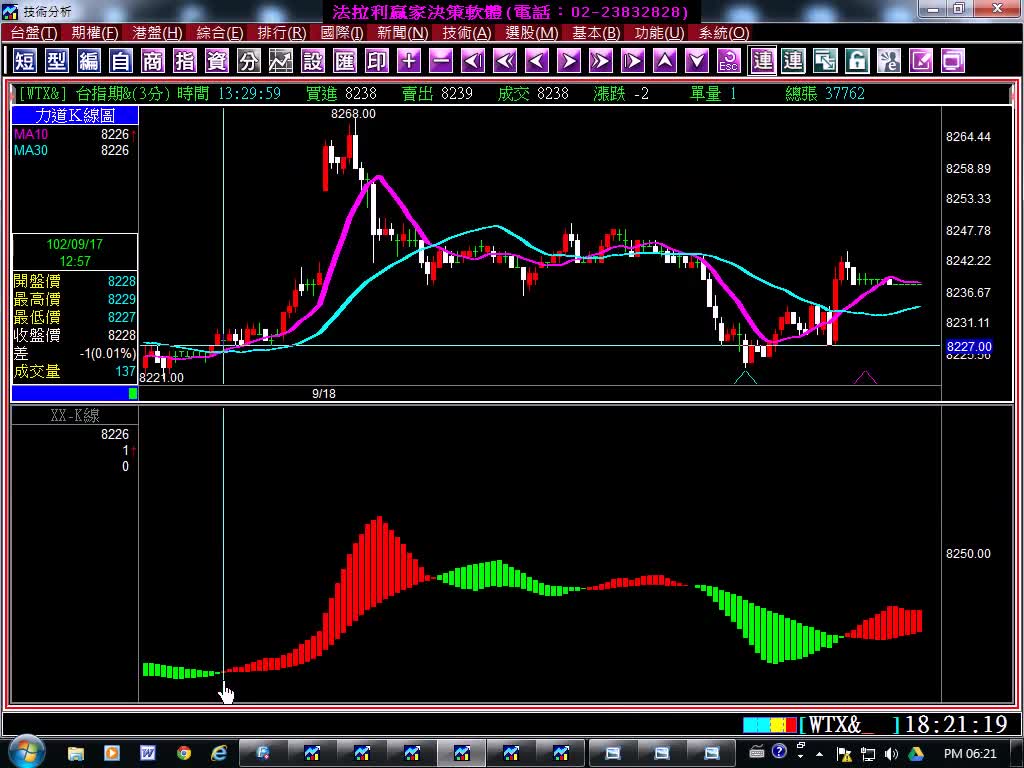
Task: Zoom in with the plus icon
Action: [409, 61]
